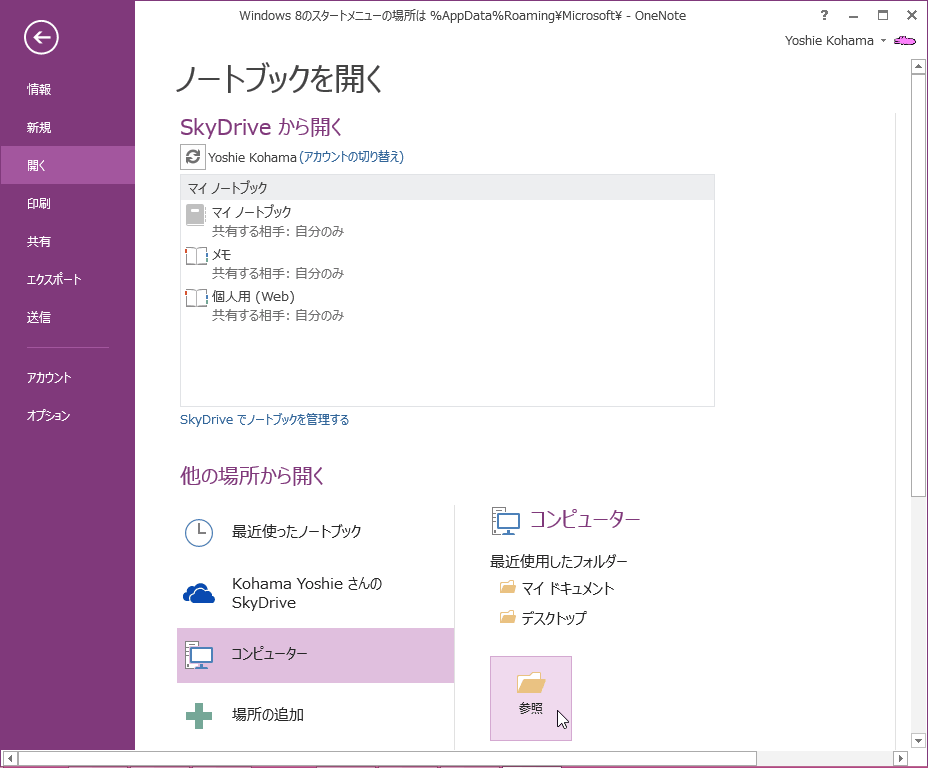Click アカウントの切り替え link

click(352, 157)
